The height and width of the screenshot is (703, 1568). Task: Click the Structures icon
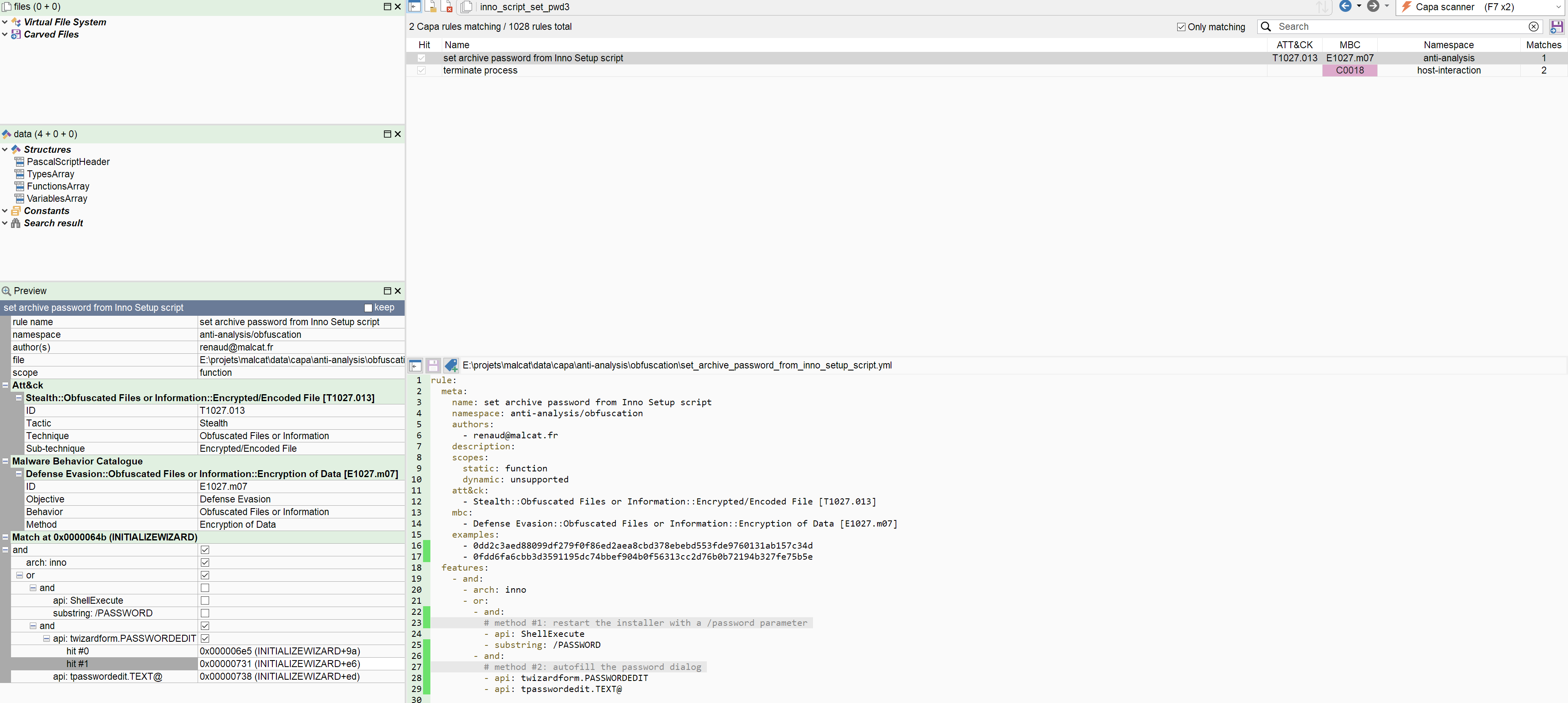pyautogui.click(x=16, y=149)
